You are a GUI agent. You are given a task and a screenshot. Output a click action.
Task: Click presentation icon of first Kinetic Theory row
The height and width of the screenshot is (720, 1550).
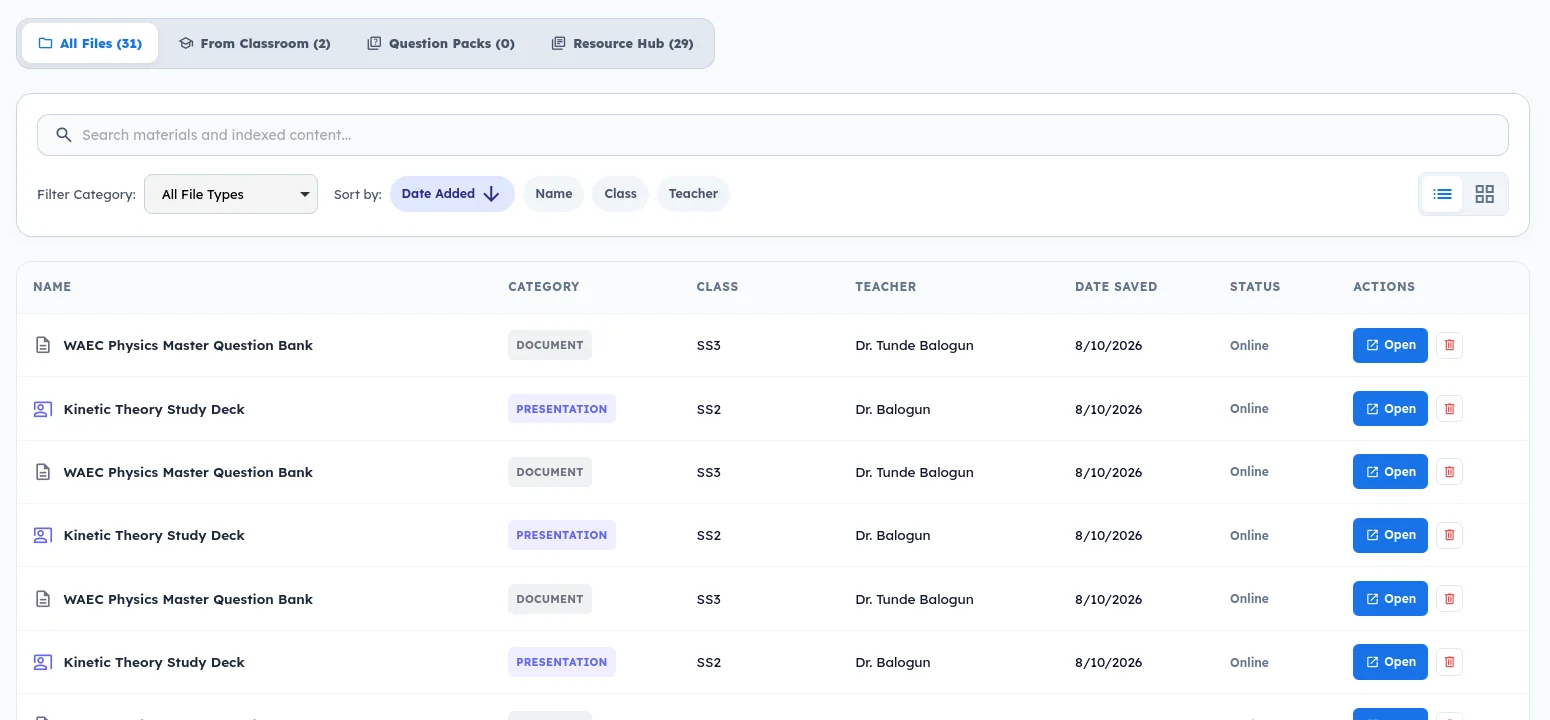tap(42, 409)
